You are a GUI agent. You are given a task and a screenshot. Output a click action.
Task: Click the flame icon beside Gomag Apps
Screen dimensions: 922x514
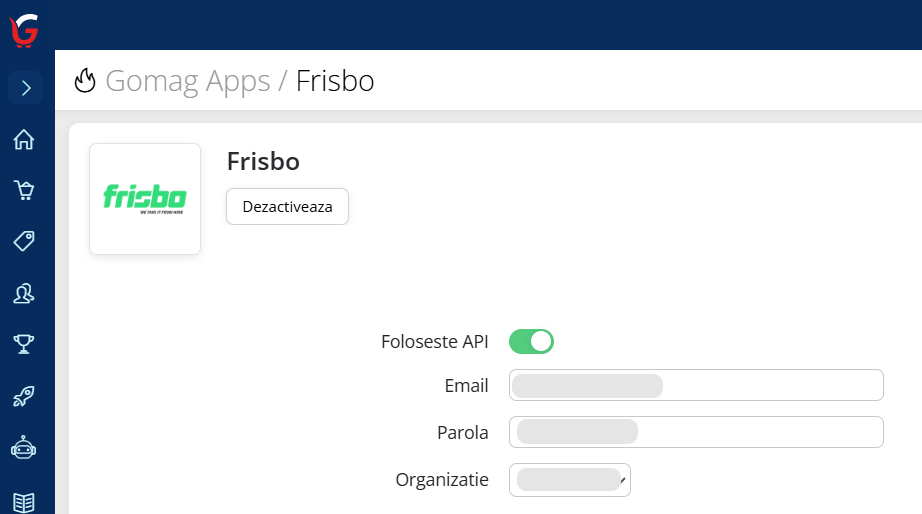85,81
